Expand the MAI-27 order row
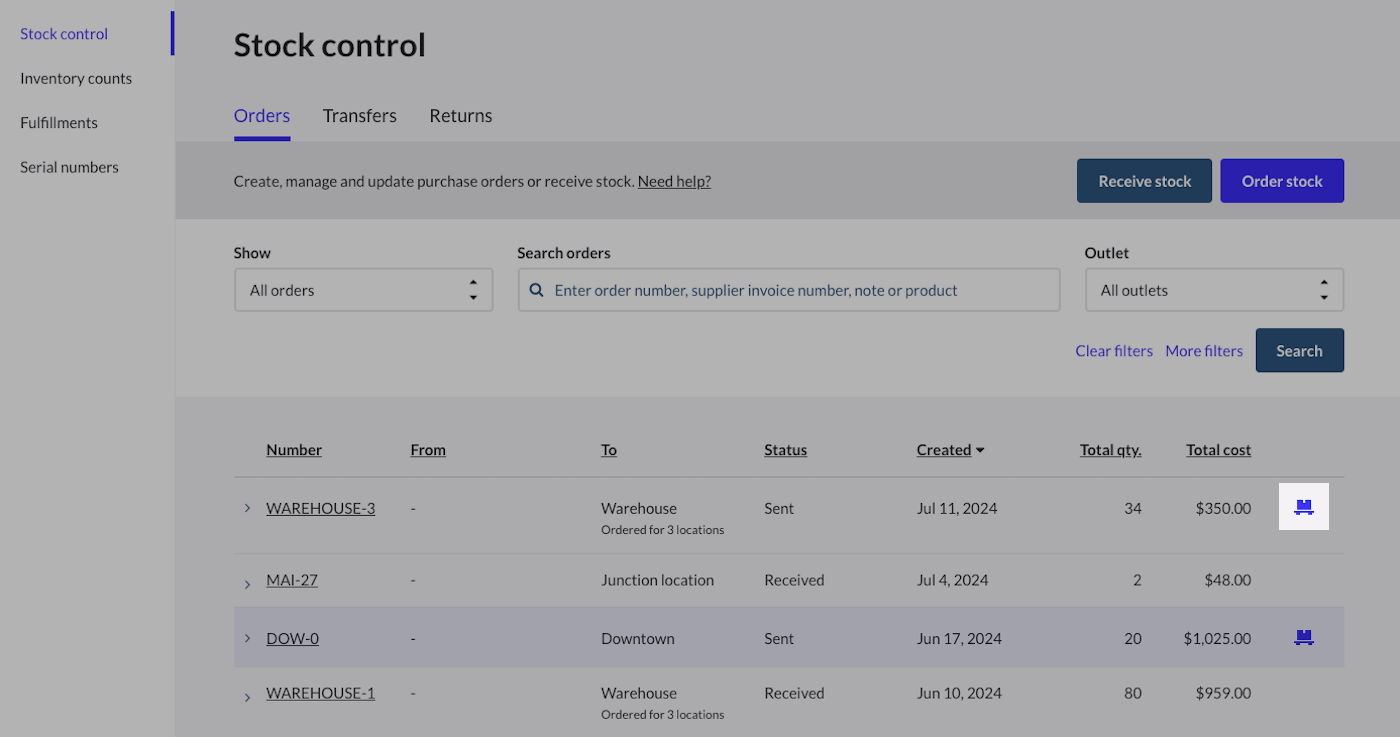The image size is (1400, 737). coord(247,584)
